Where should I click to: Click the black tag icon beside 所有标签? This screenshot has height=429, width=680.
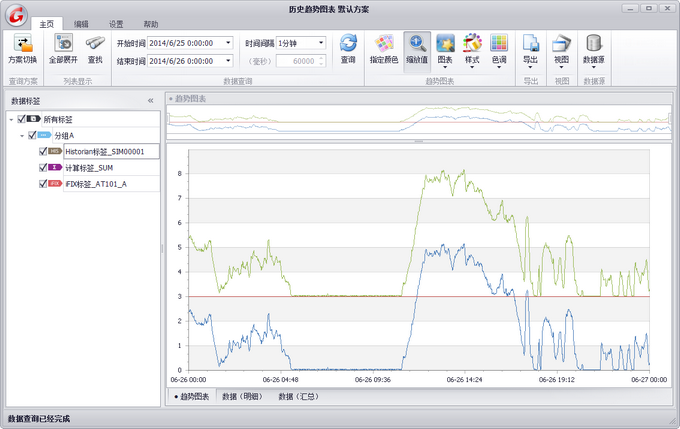click(33, 119)
